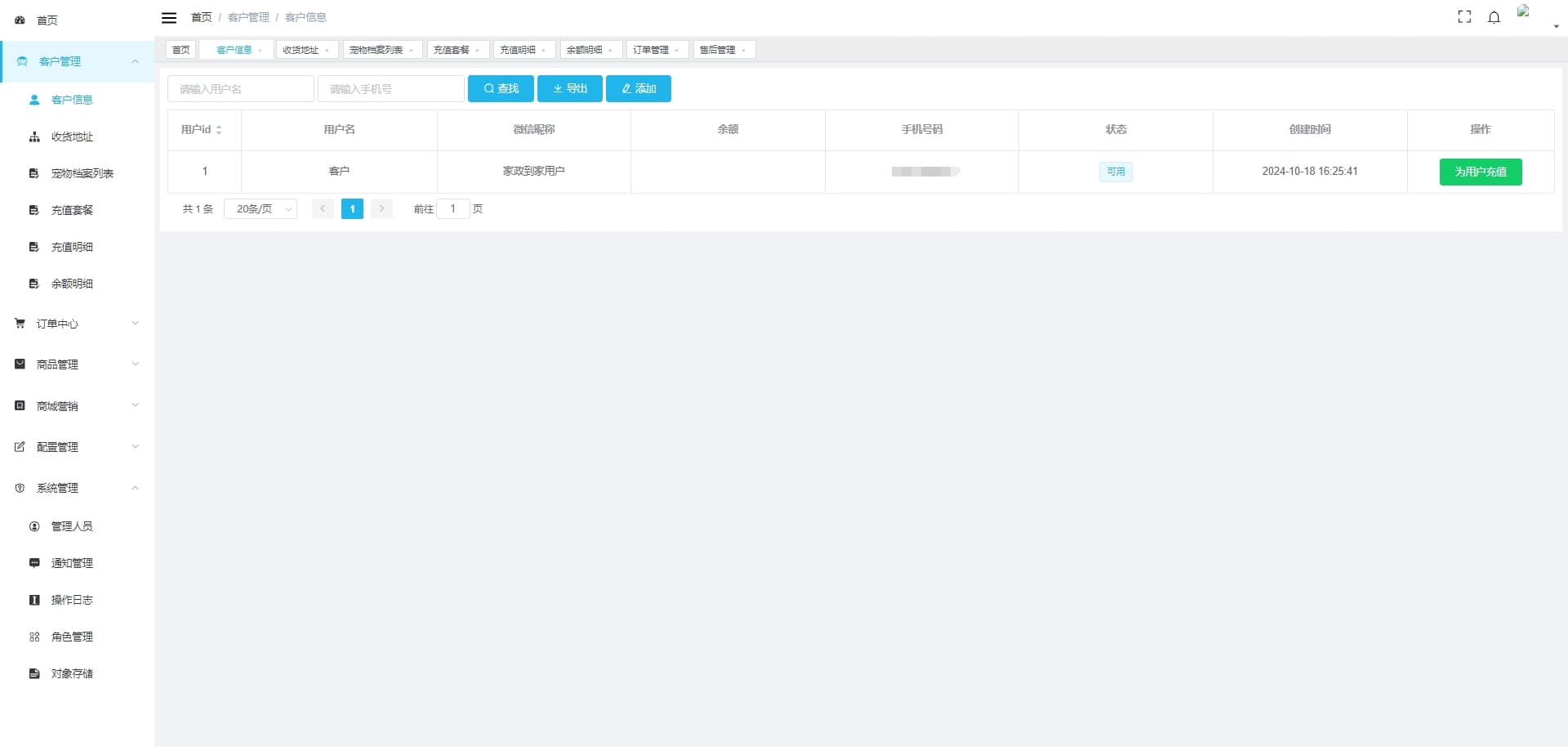Click the 2024-10-18 16:25:41 creation time cell

tap(1310, 172)
